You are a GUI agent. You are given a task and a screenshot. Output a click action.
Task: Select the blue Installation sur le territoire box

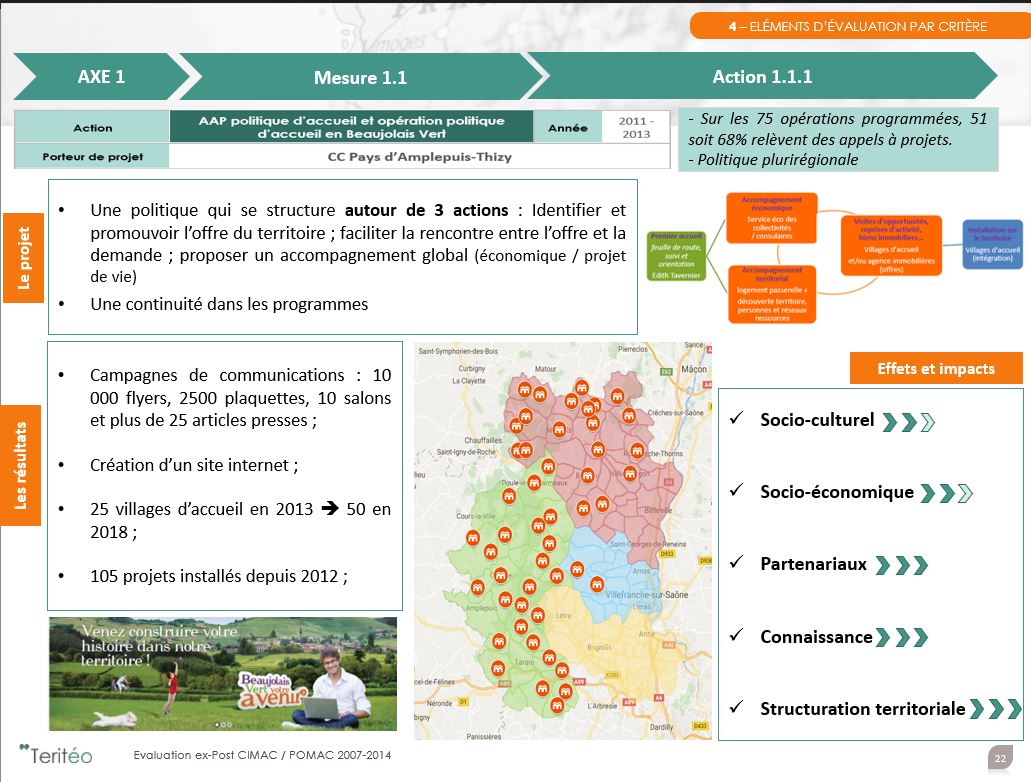pos(993,244)
